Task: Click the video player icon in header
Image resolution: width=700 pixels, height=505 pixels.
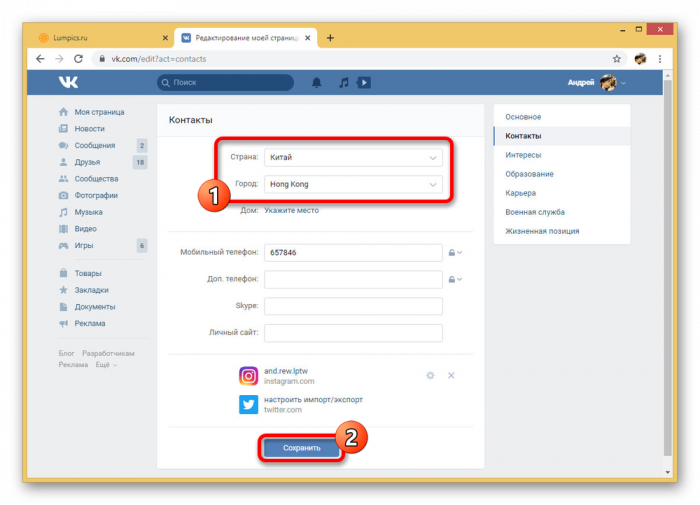Action: pos(365,82)
